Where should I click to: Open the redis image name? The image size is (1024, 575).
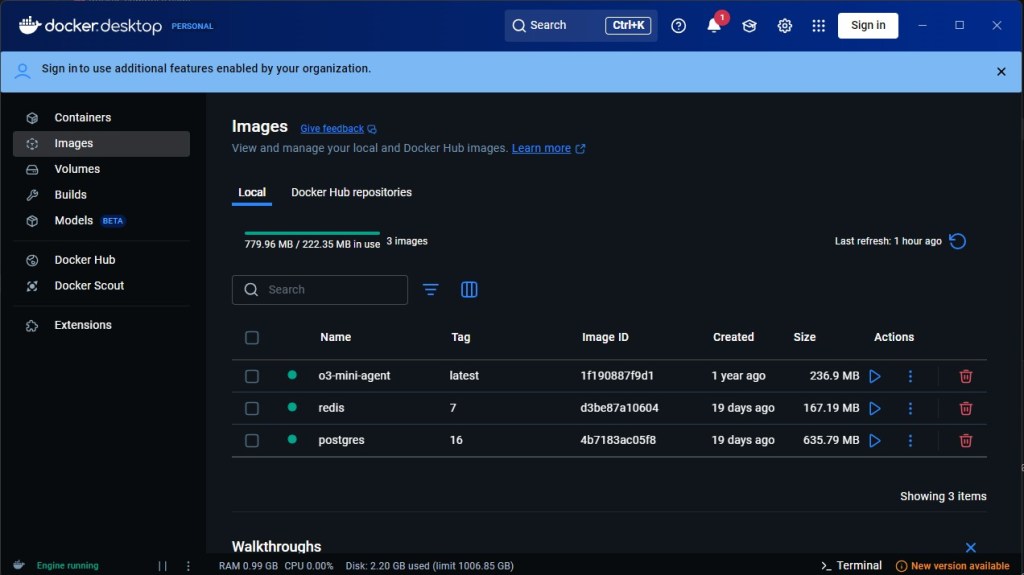tap(331, 408)
